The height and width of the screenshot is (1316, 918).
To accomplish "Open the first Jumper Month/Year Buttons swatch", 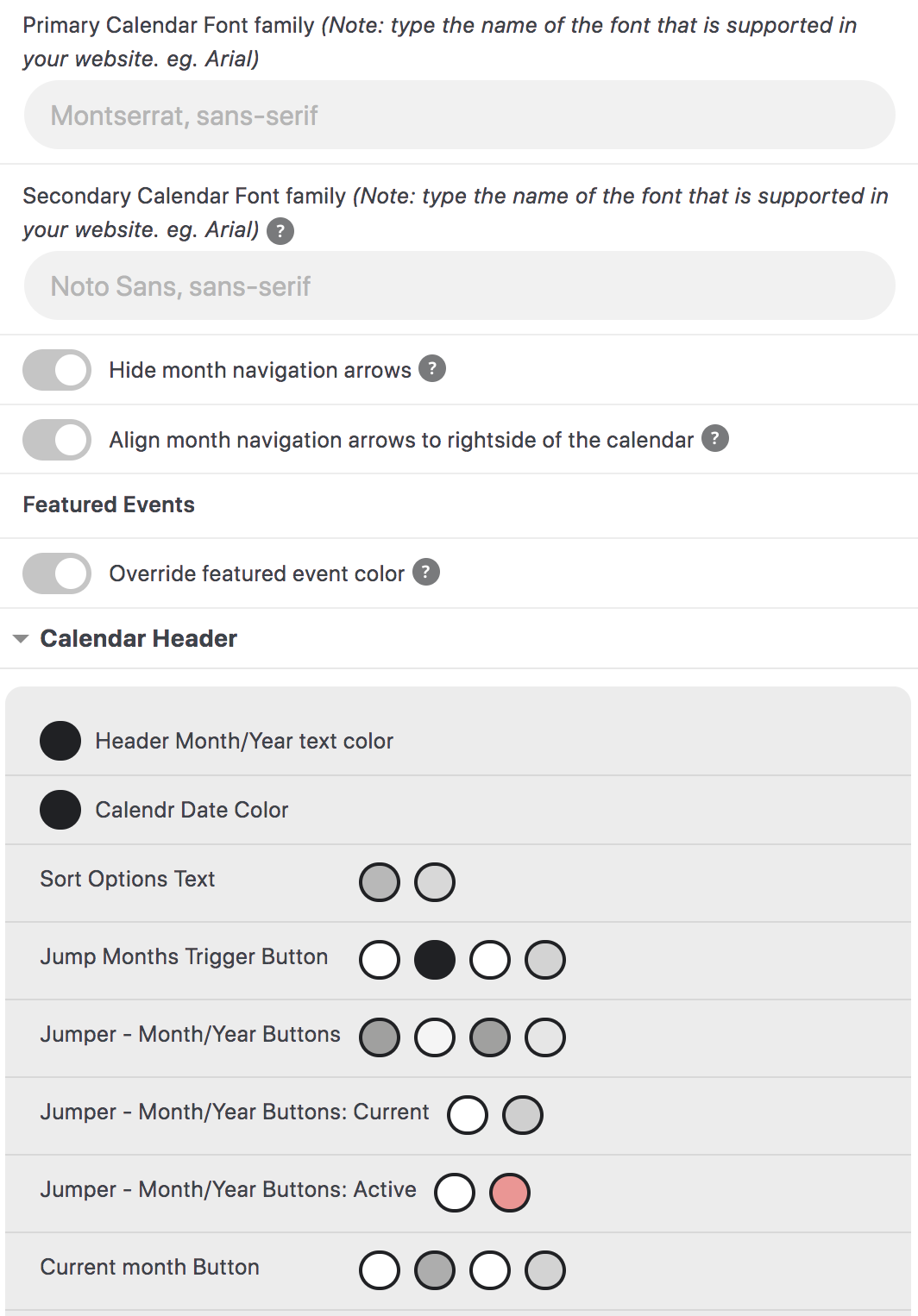I will tap(380, 1037).
